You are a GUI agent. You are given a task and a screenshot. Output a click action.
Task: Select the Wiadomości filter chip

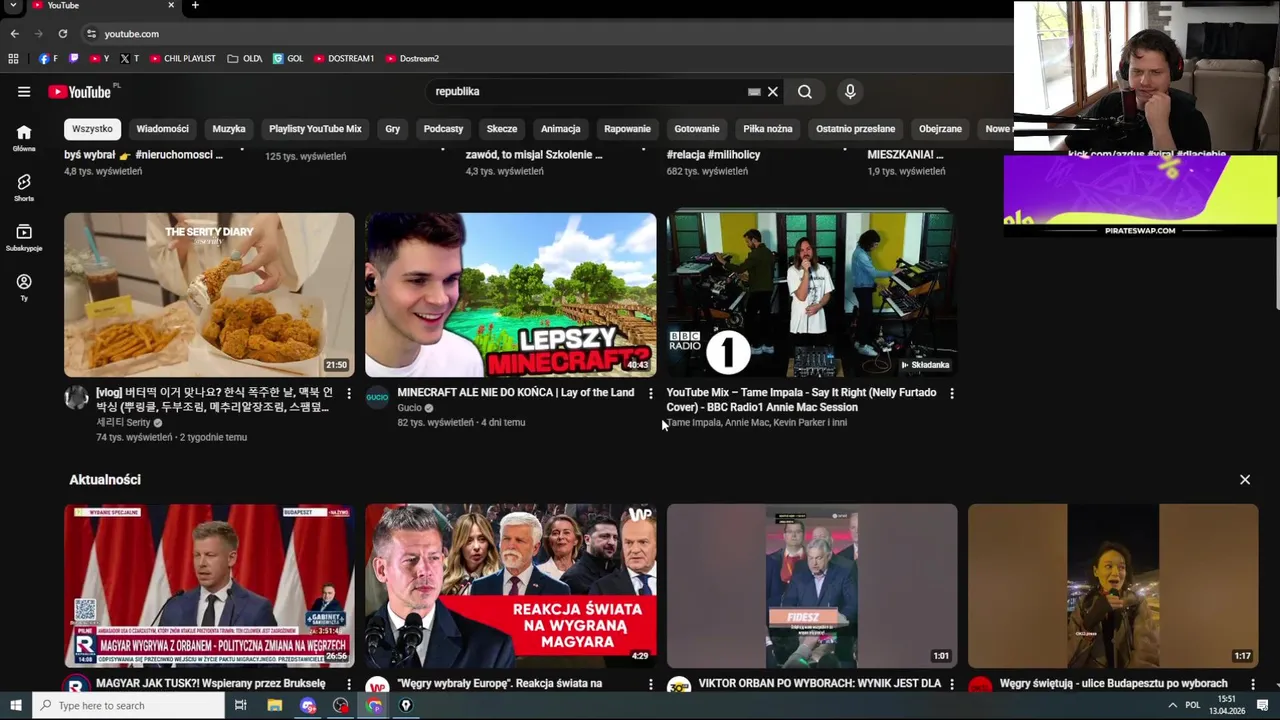pos(163,129)
